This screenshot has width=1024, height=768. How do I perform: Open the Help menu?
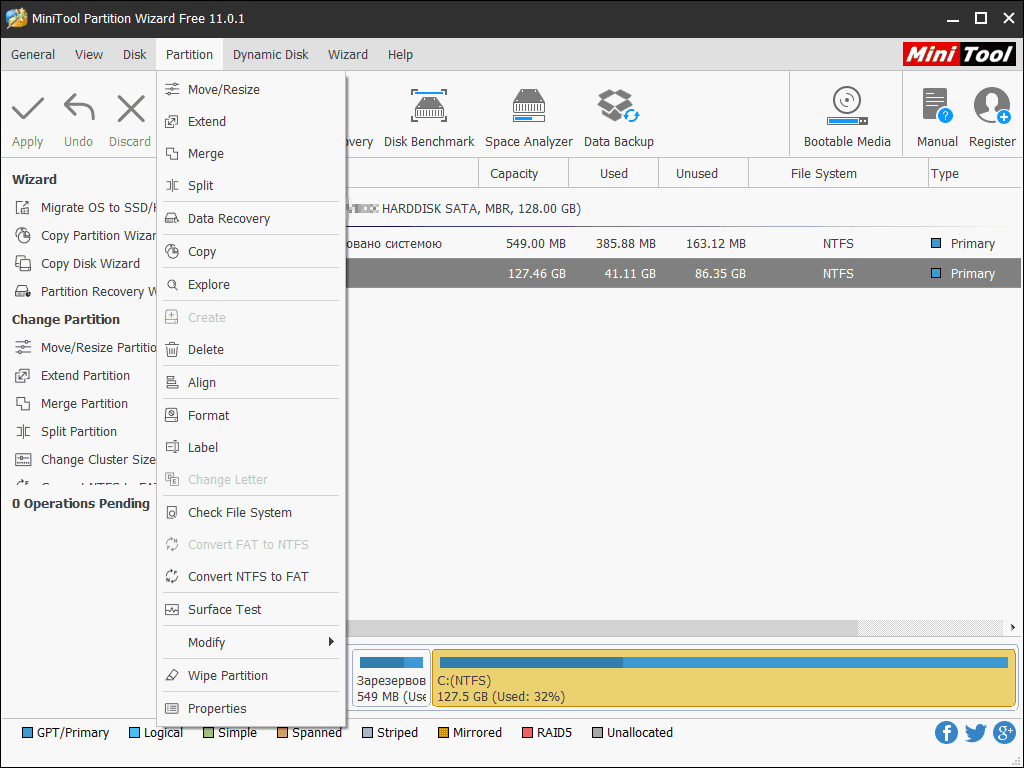[x=400, y=55]
